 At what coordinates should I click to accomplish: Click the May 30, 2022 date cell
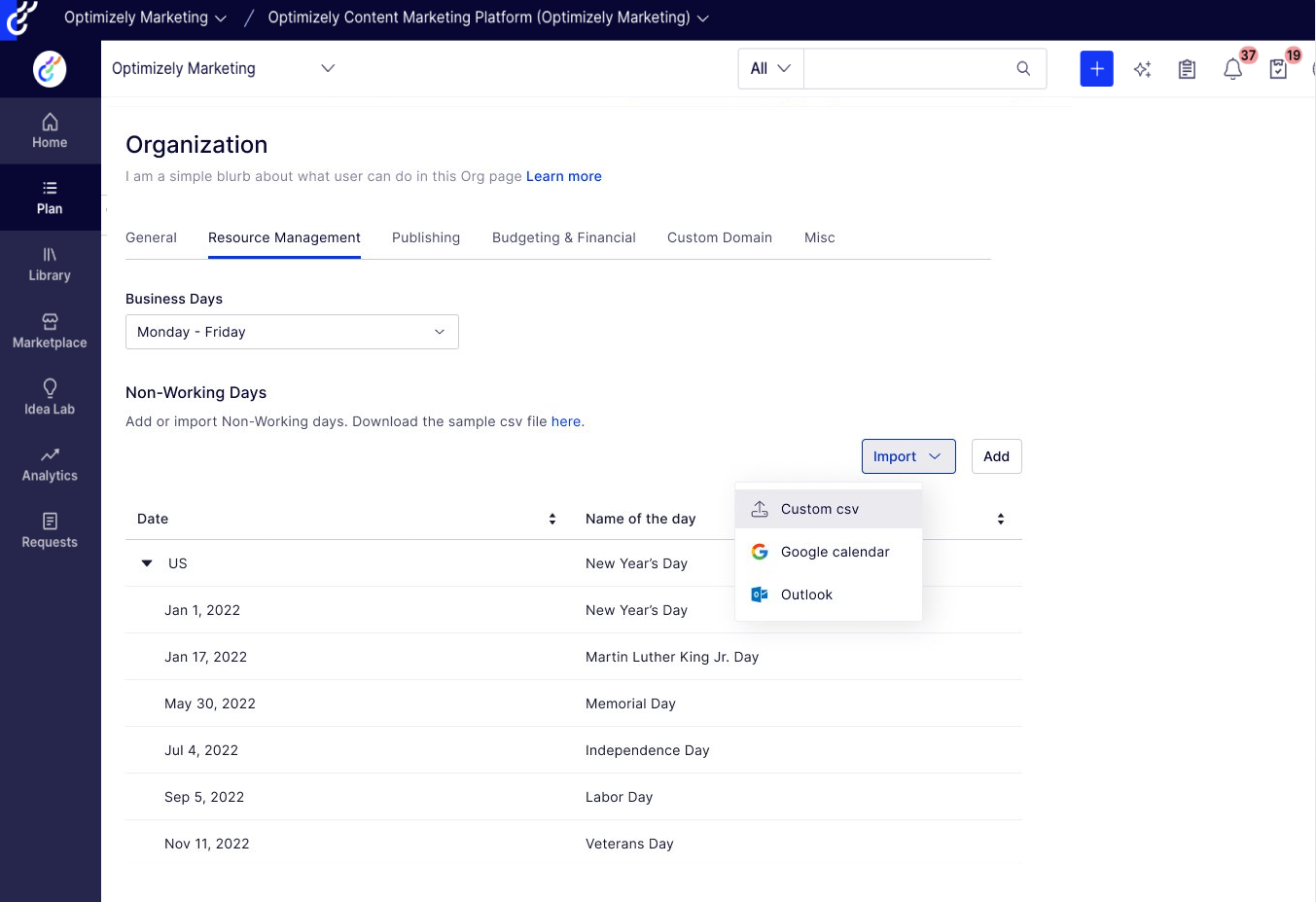click(x=210, y=704)
